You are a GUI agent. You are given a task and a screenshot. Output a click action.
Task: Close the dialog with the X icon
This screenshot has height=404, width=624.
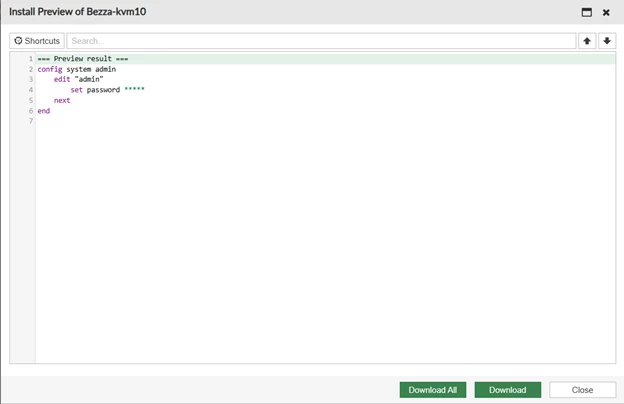click(606, 12)
